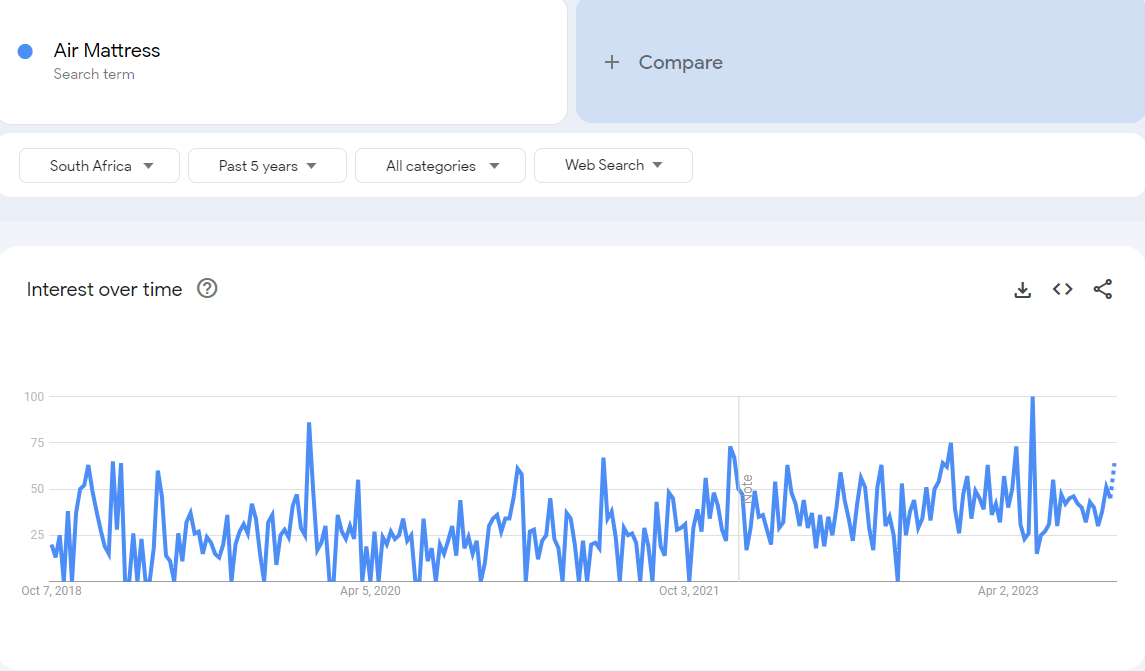Click the Apr 2, 2023 axis label
Screen dimensions: 1145x671
[1008, 591]
